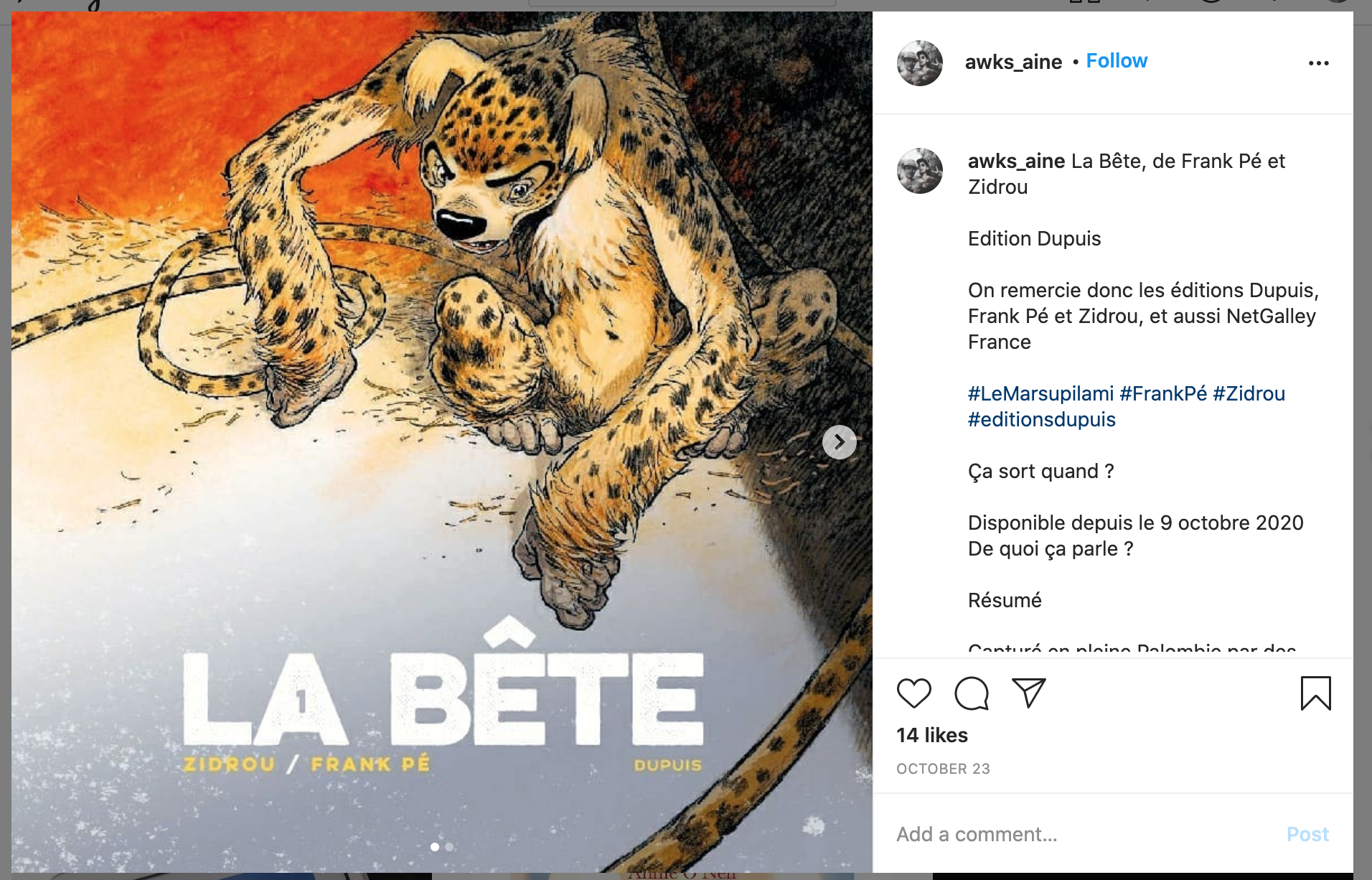Screen dimensions: 1372x880
Task: Save post with bookmark icon
Action: (1315, 693)
